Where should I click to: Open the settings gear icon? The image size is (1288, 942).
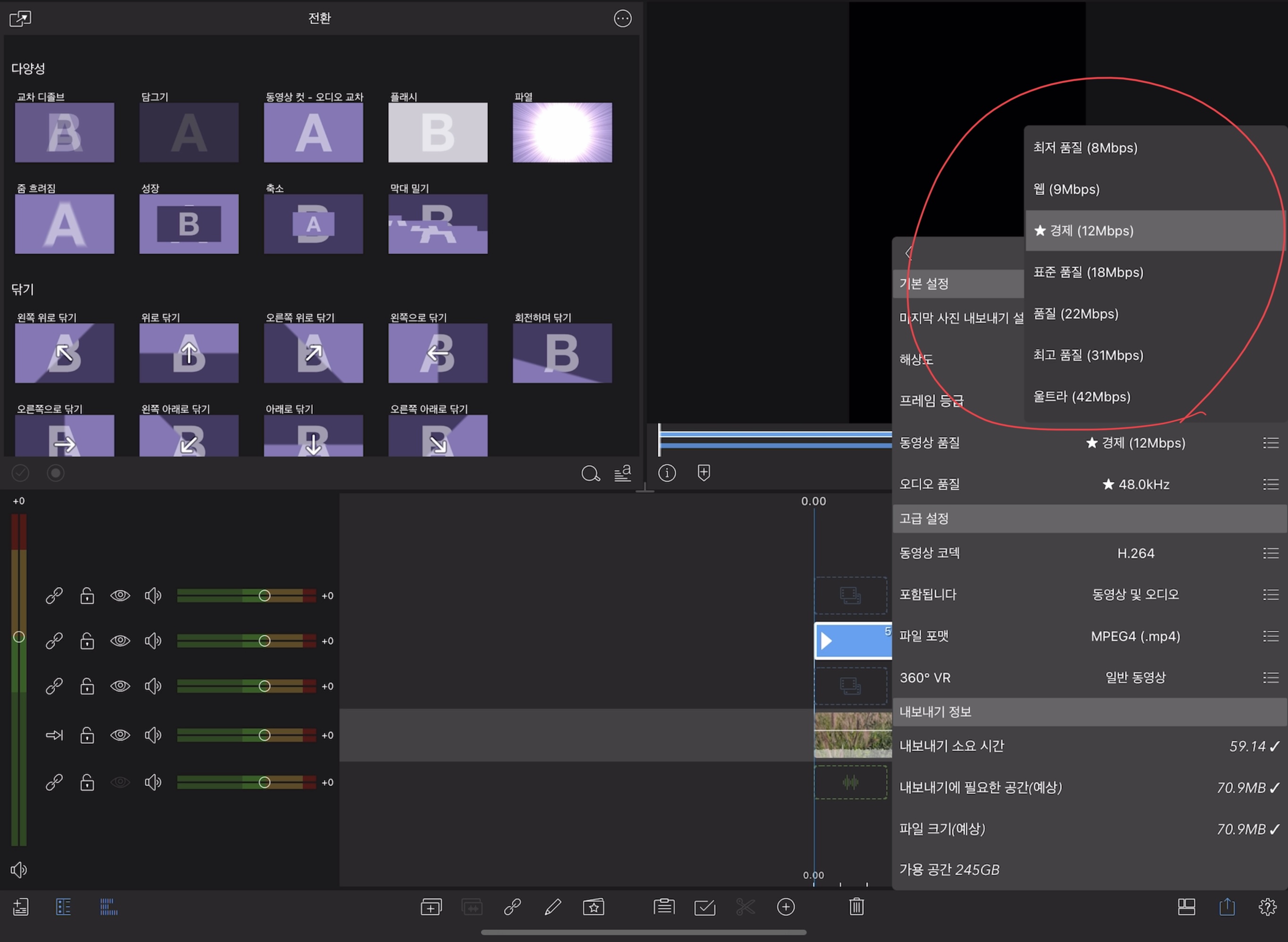[x=1267, y=907]
